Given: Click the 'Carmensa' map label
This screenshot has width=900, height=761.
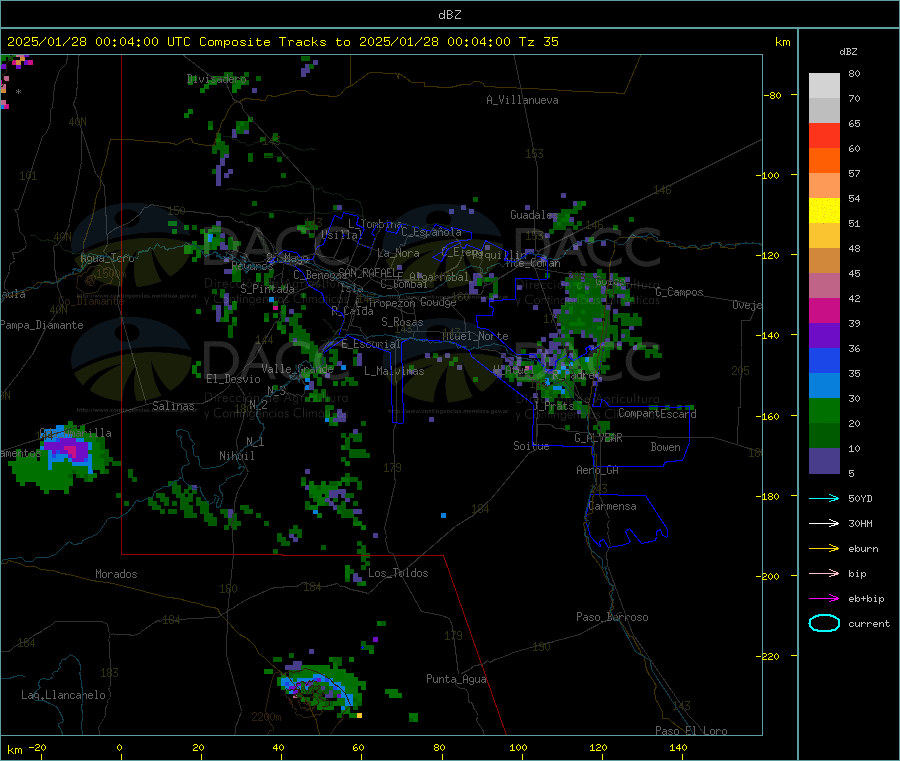Looking at the screenshot, I should (x=612, y=506).
